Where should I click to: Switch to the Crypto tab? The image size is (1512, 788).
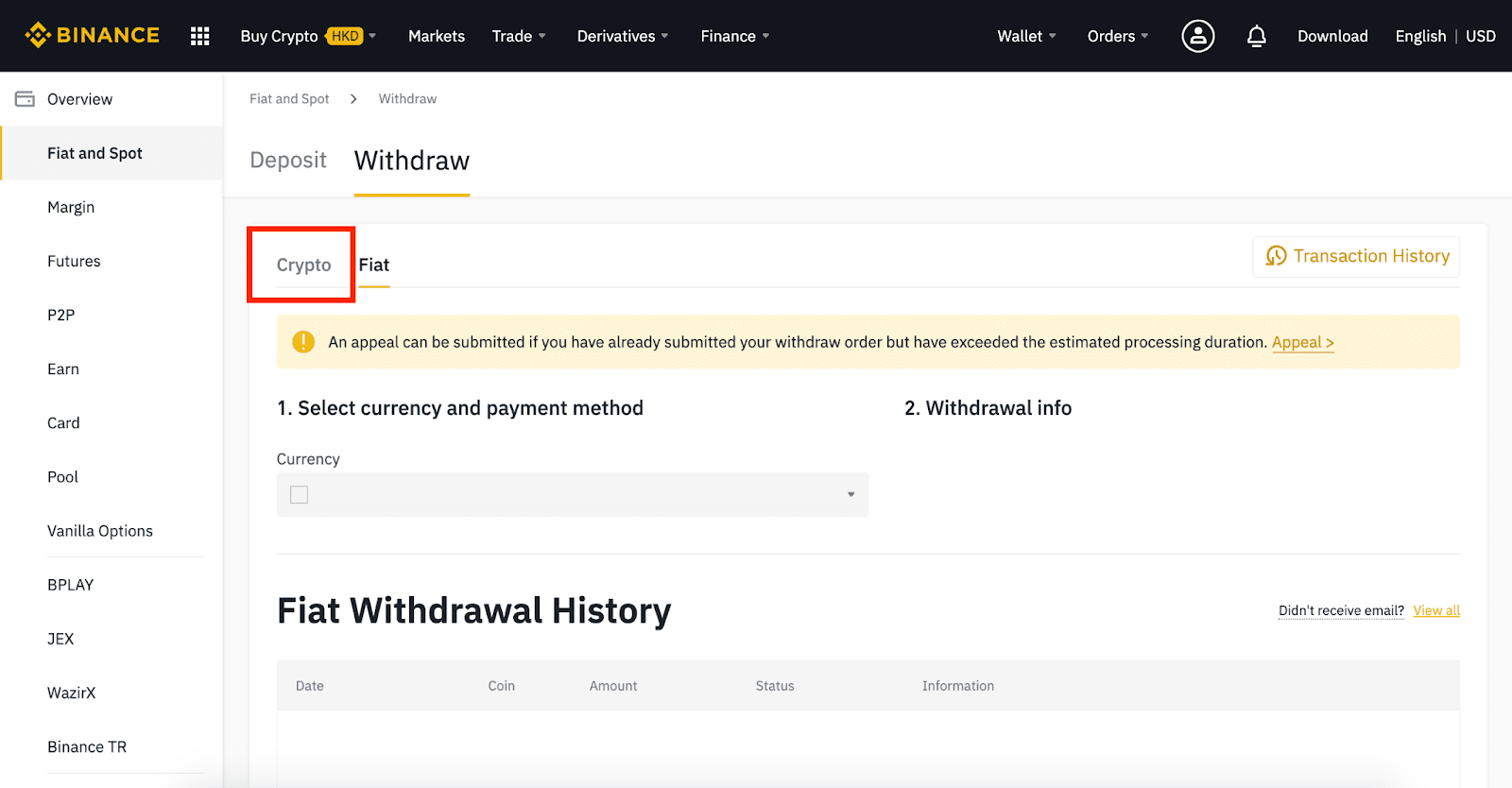pos(303,266)
